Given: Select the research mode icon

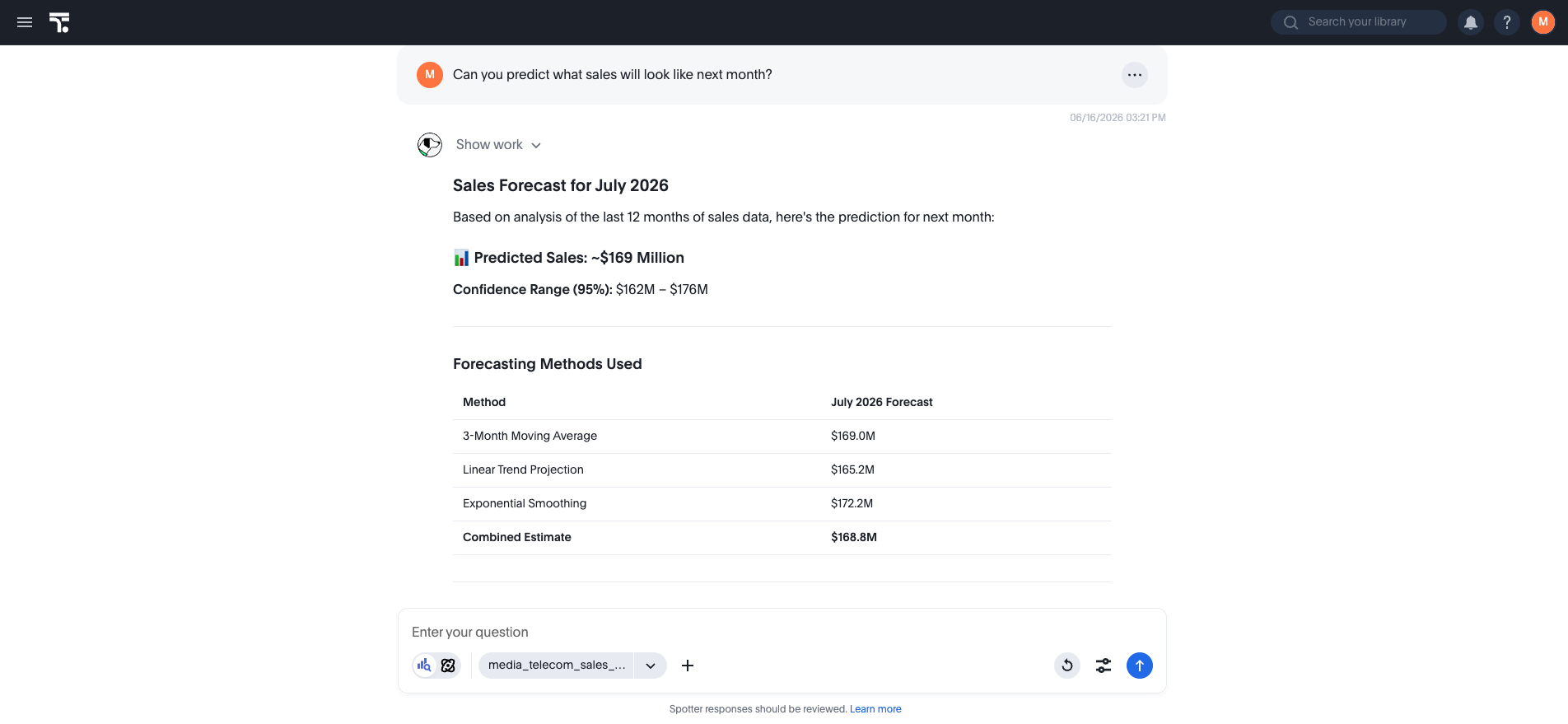Looking at the screenshot, I should coord(448,666).
